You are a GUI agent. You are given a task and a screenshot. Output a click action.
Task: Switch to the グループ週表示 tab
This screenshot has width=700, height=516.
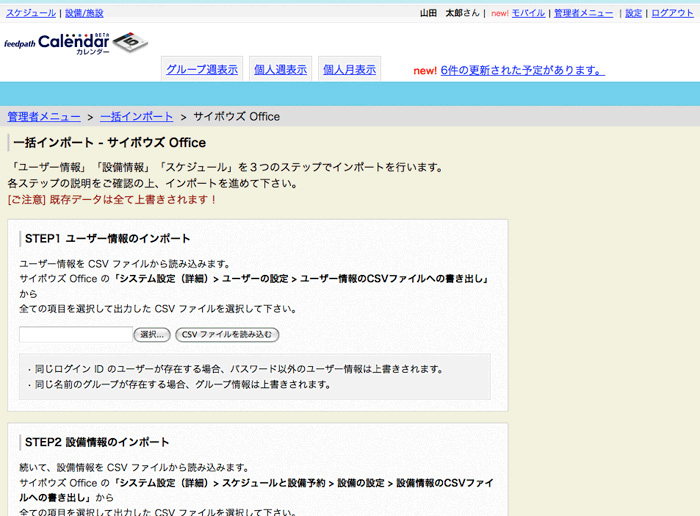pyautogui.click(x=202, y=69)
